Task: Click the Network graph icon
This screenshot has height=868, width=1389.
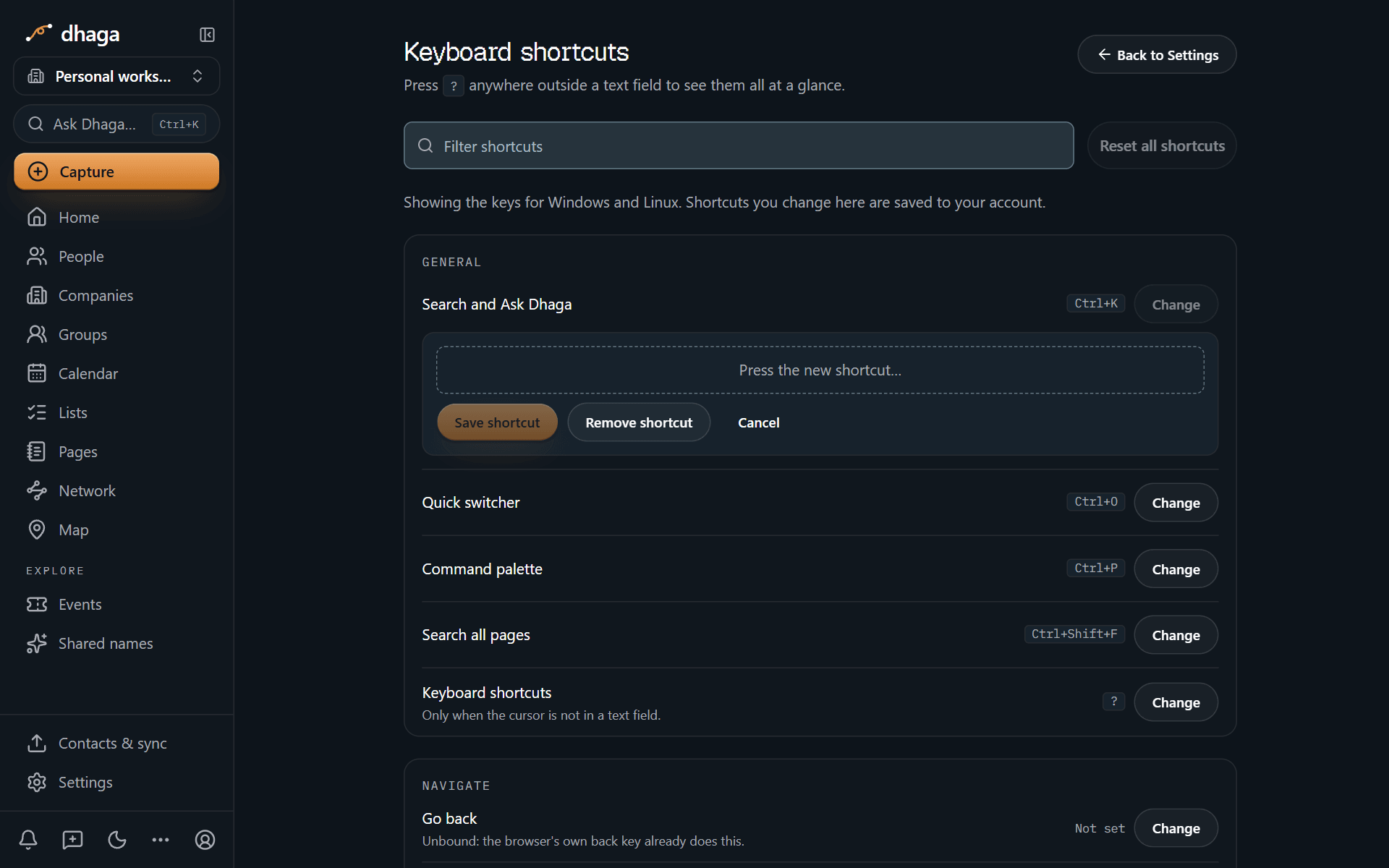Action: [37, 490]
